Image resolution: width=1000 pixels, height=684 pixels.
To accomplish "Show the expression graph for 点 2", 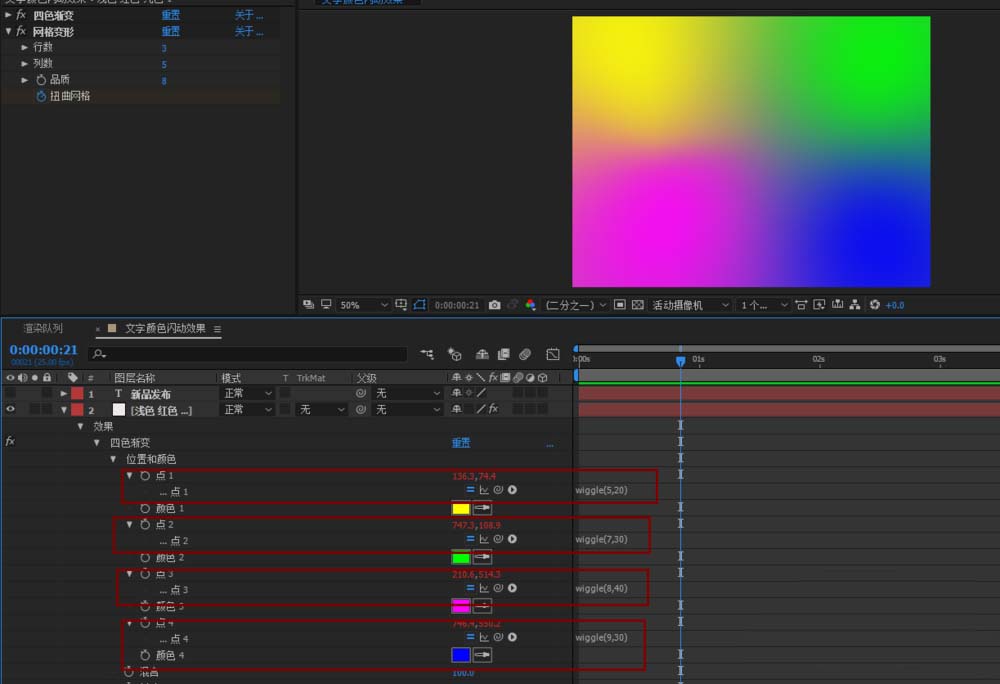I will pyautogui.click(x=484, y=540).
